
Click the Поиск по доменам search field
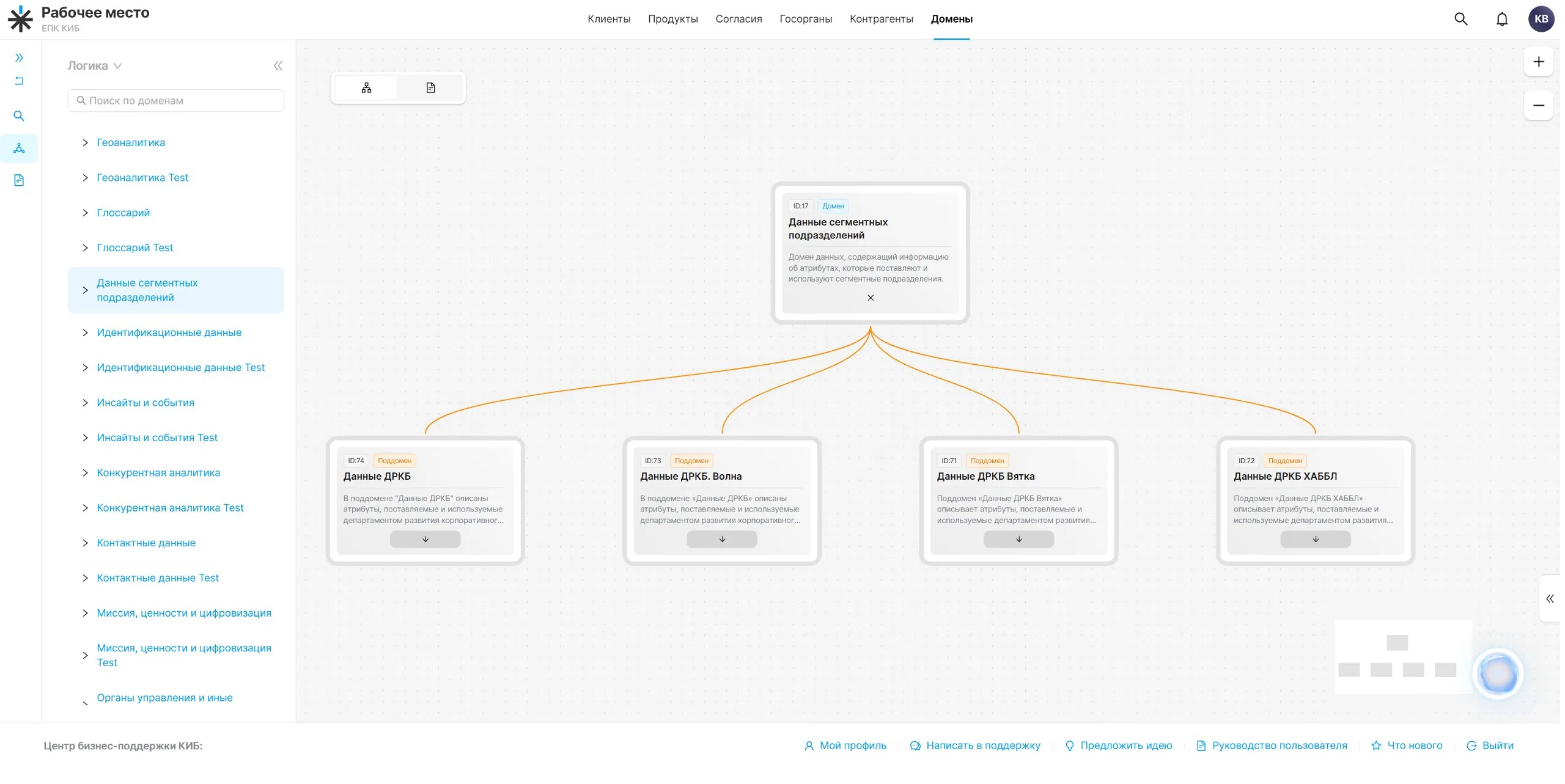pos(175,101)
